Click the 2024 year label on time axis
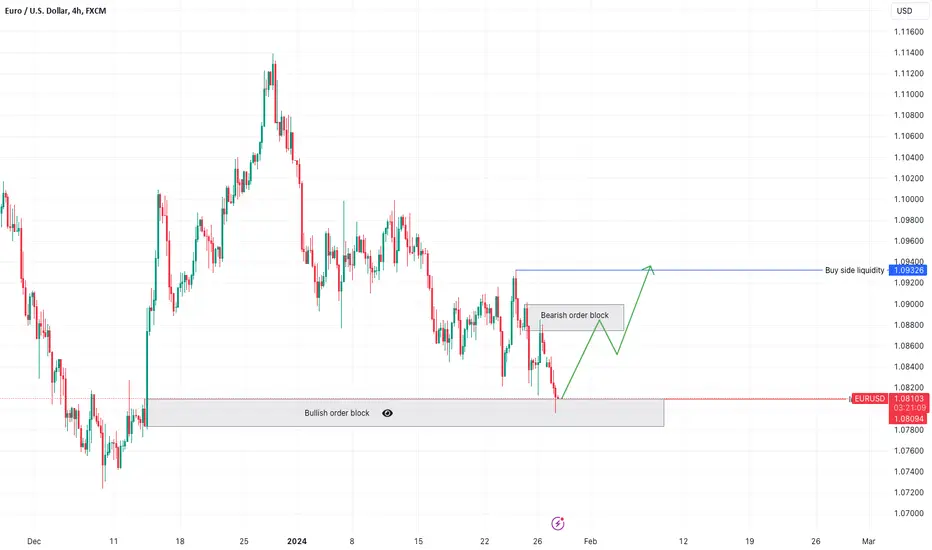 pyautogui.click(x=297, y=541)
